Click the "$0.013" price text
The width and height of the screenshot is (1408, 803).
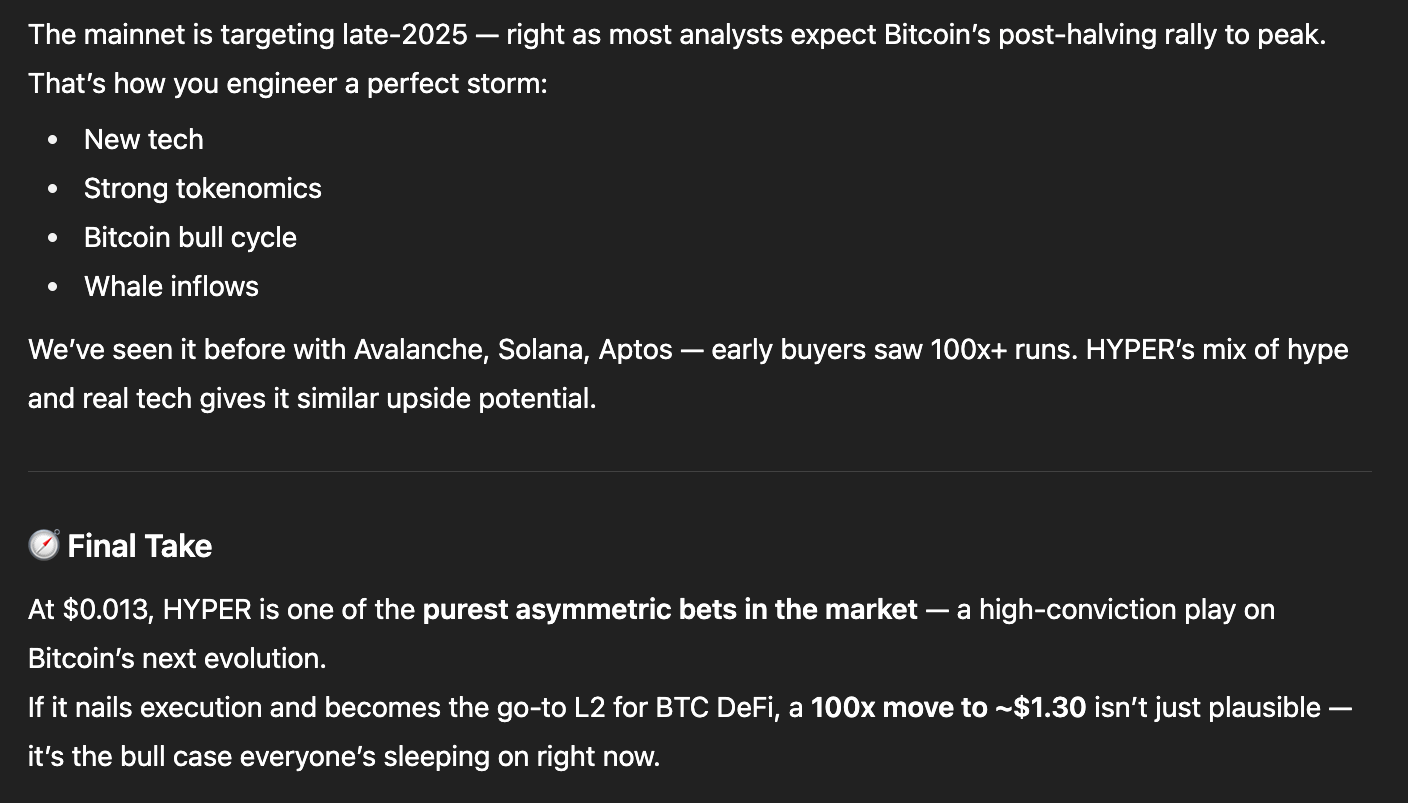click(107, 609)
